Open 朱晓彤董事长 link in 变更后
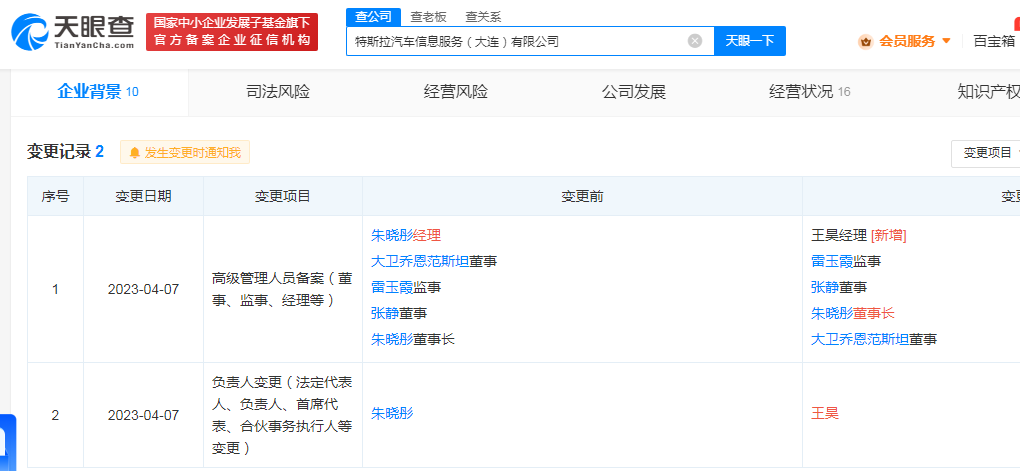 (x=853, y=313)
